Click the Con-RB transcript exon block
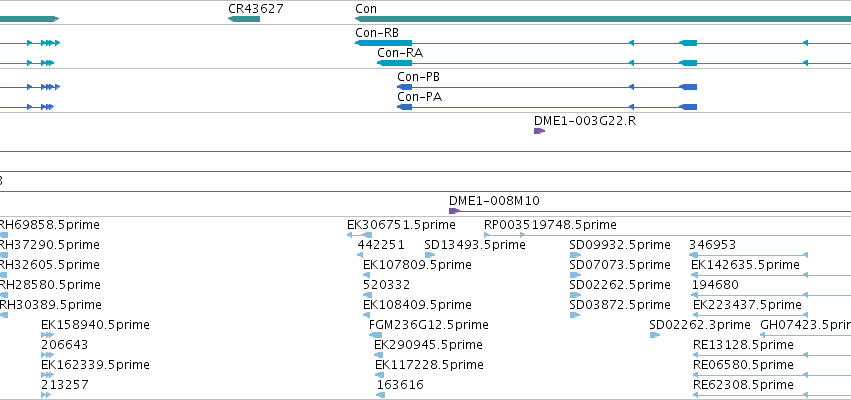 pos(383,43)
